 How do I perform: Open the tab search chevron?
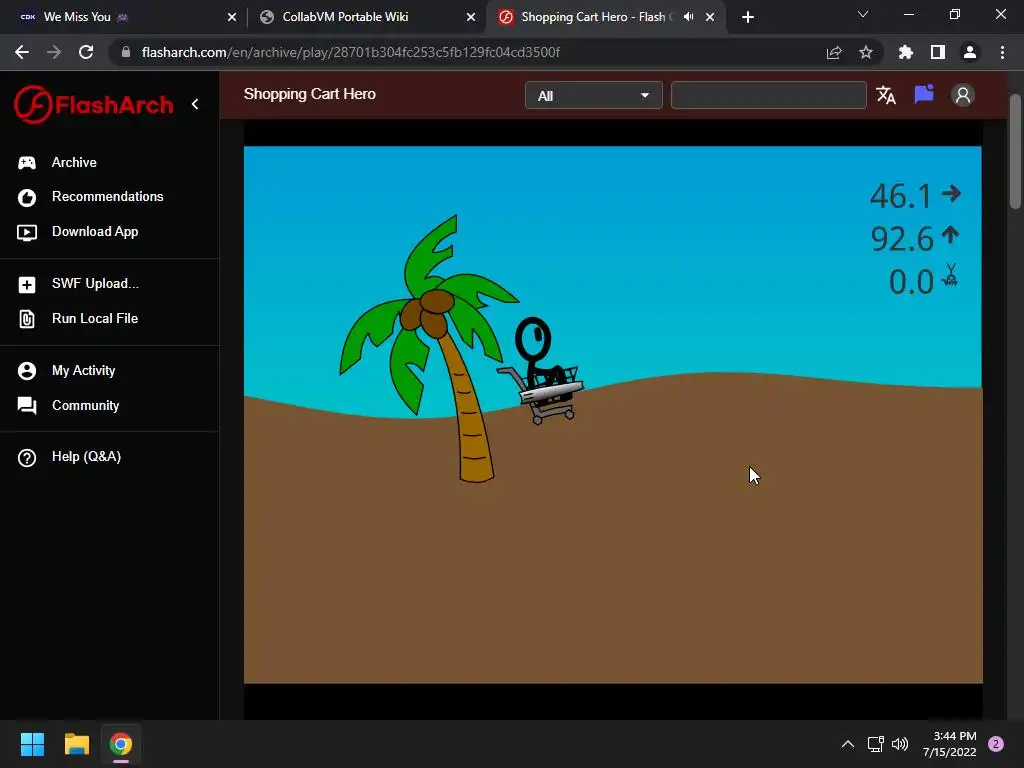[x=863, y=14]
